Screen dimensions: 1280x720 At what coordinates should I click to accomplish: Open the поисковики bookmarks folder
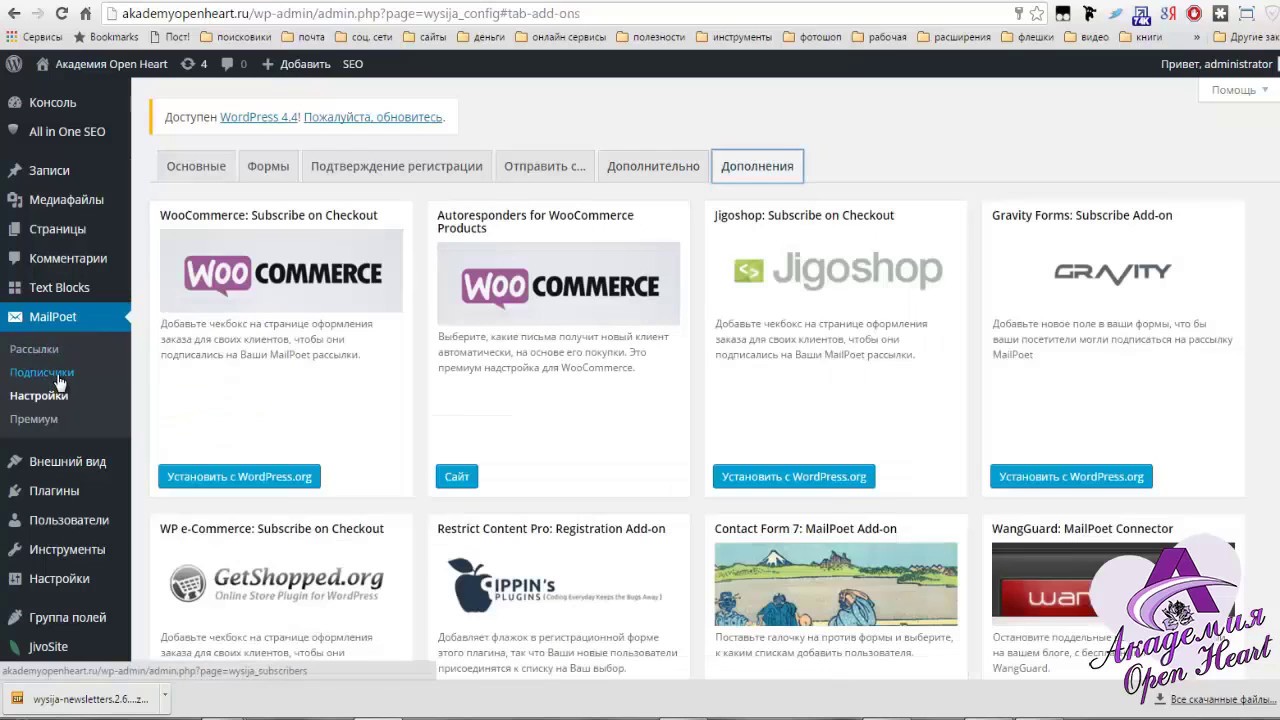point(236,37)
